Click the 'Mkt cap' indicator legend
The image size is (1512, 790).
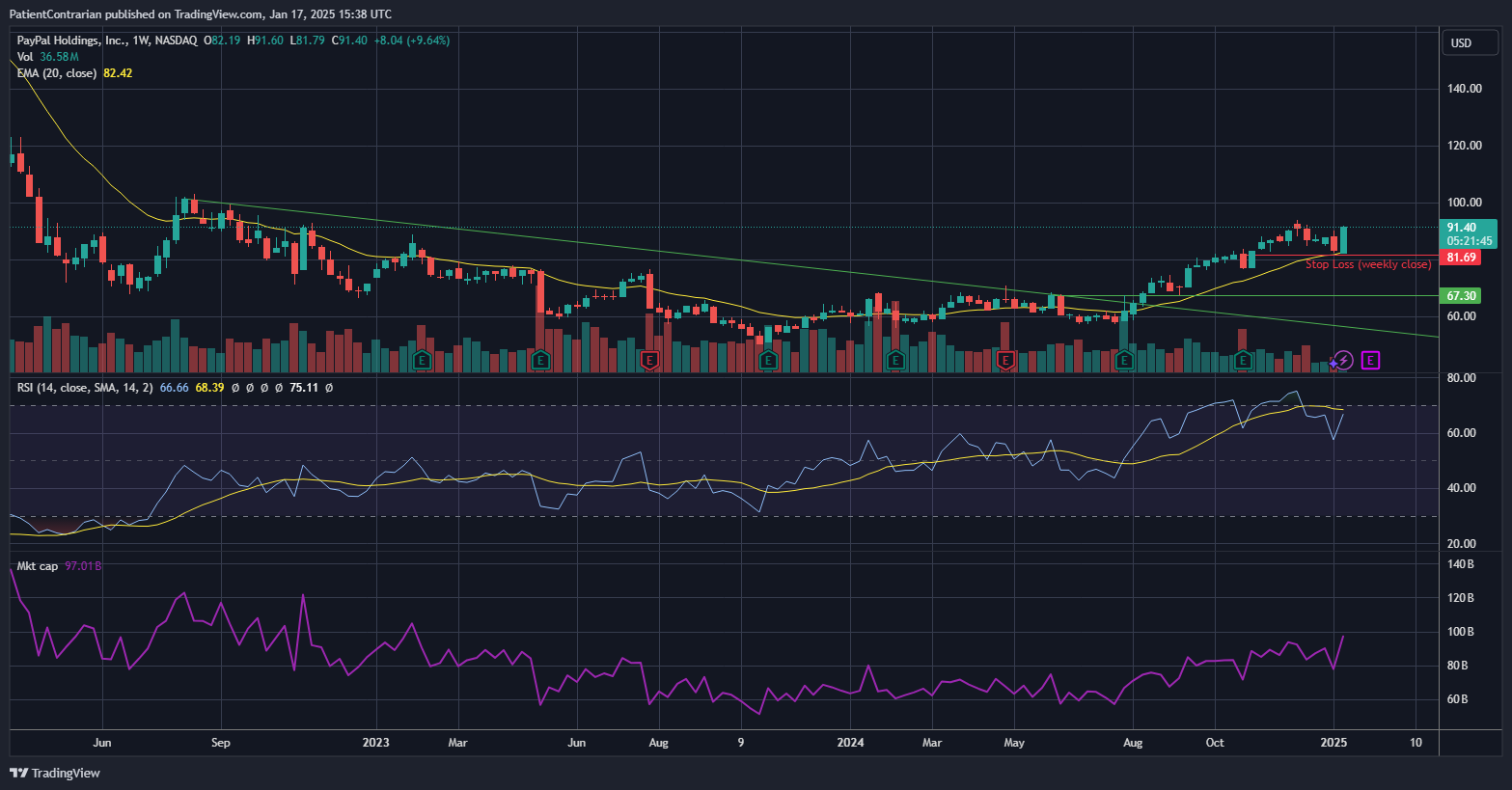click(x=38, y=566)
